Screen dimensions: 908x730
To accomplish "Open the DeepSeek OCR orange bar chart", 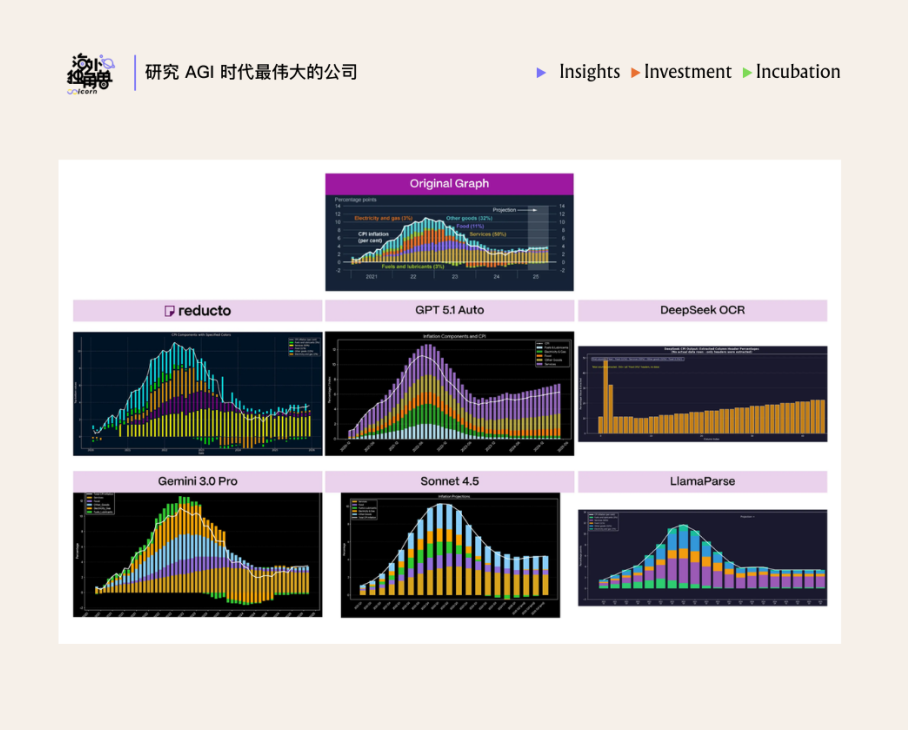I will (x=702, y=393).
